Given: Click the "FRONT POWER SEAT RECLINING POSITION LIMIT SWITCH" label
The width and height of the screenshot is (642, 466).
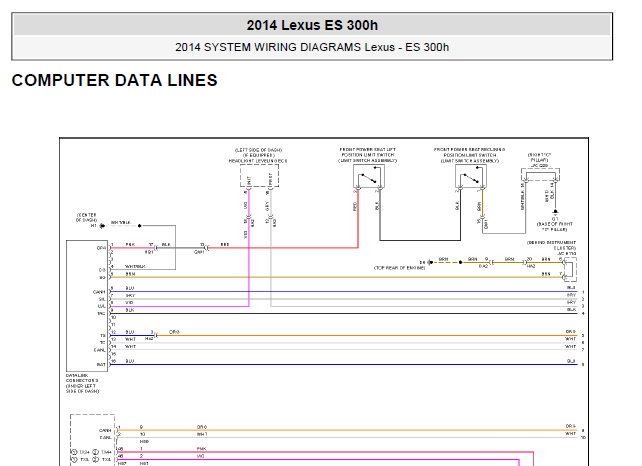Looking at the screenshot, I should point(470,152).
